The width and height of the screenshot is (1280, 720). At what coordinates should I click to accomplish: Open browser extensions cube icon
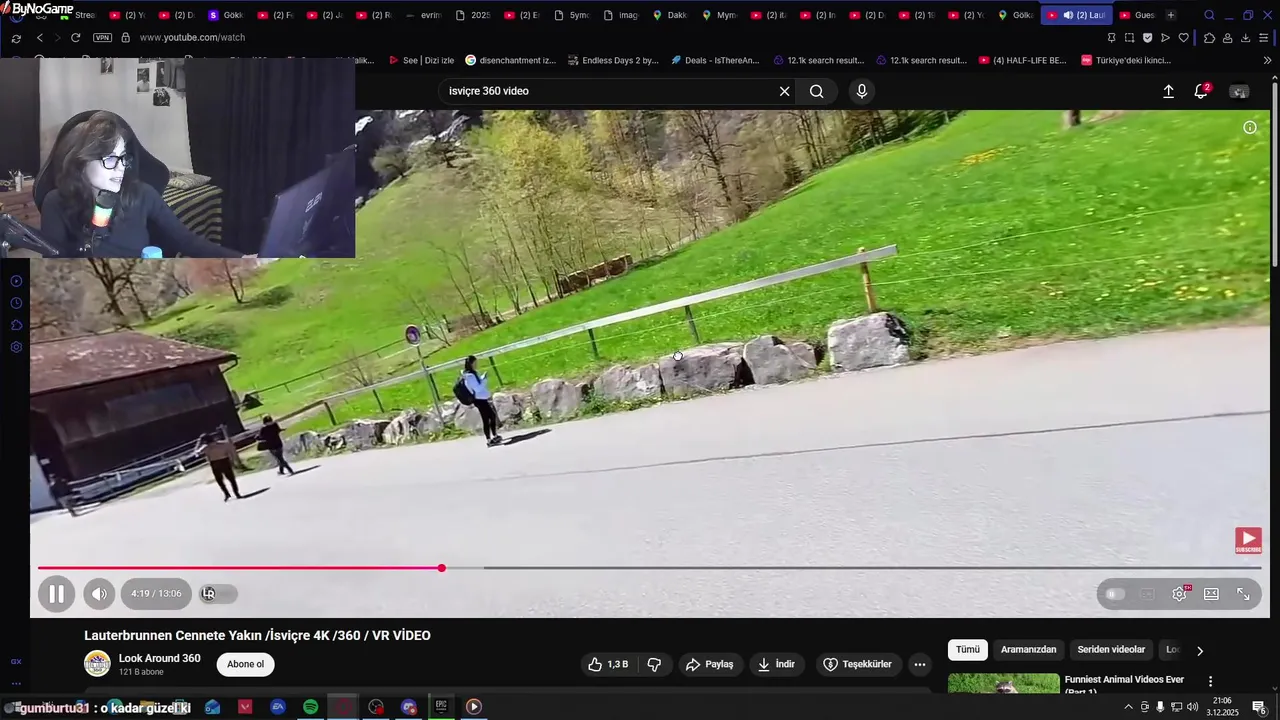point(1209,37)
